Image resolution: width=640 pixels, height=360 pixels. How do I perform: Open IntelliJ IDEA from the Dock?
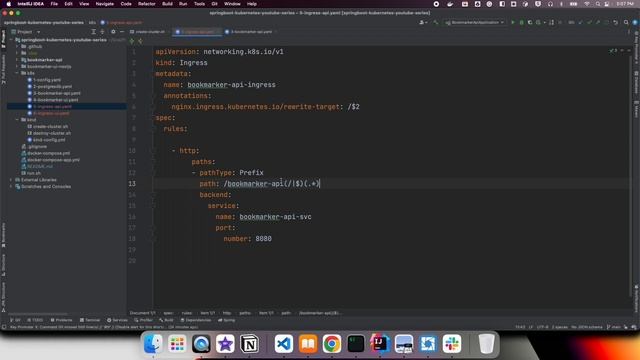pos(380,344)
